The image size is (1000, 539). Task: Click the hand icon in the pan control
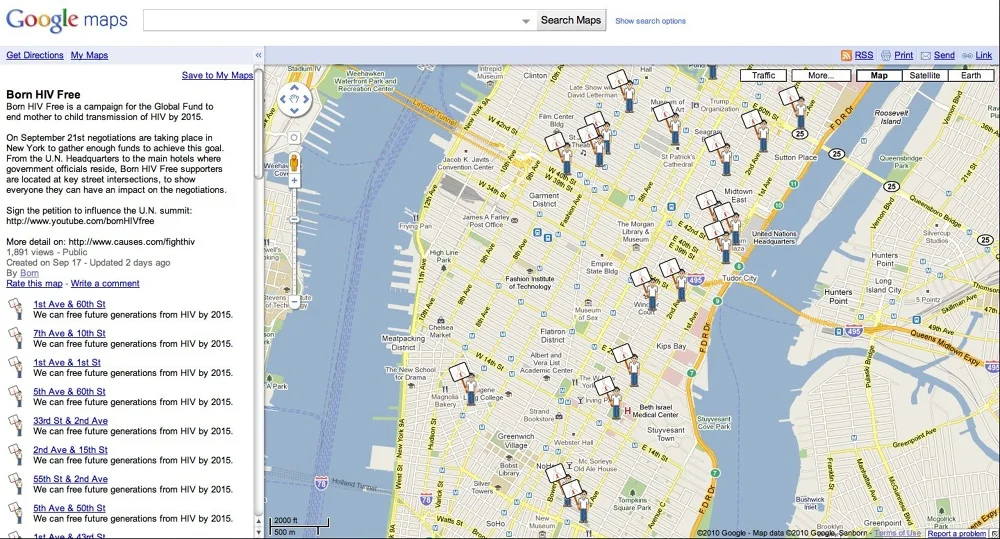click(294, 99)
